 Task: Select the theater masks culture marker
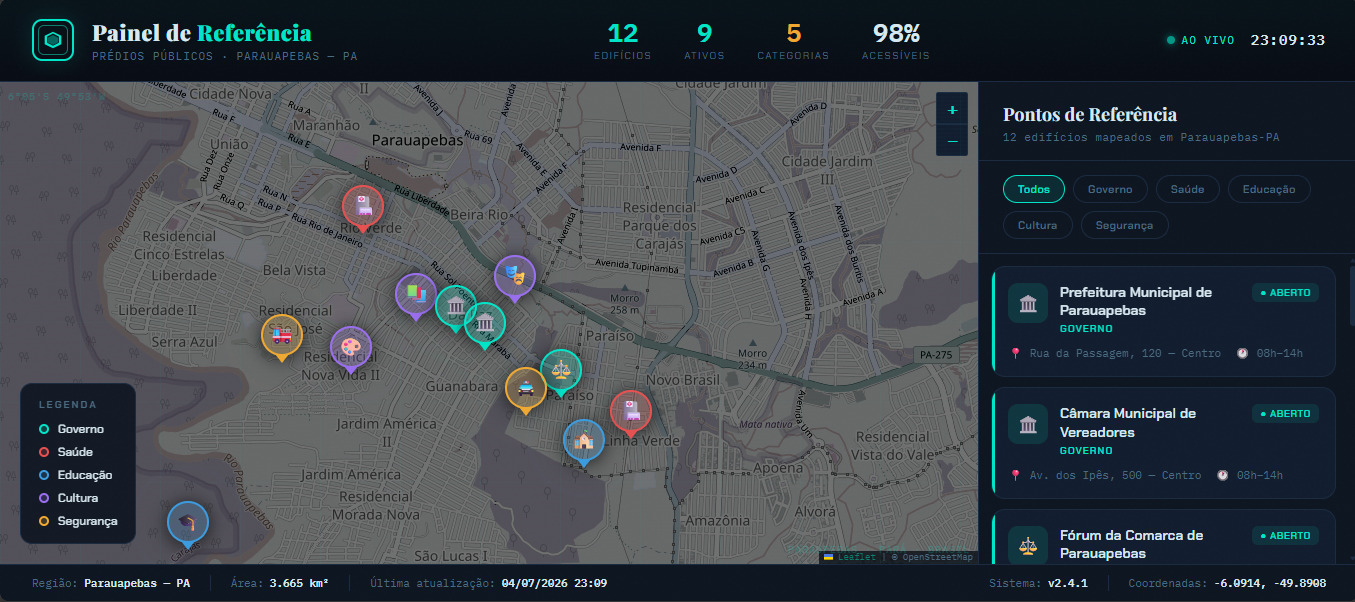(x=515, y=277)
